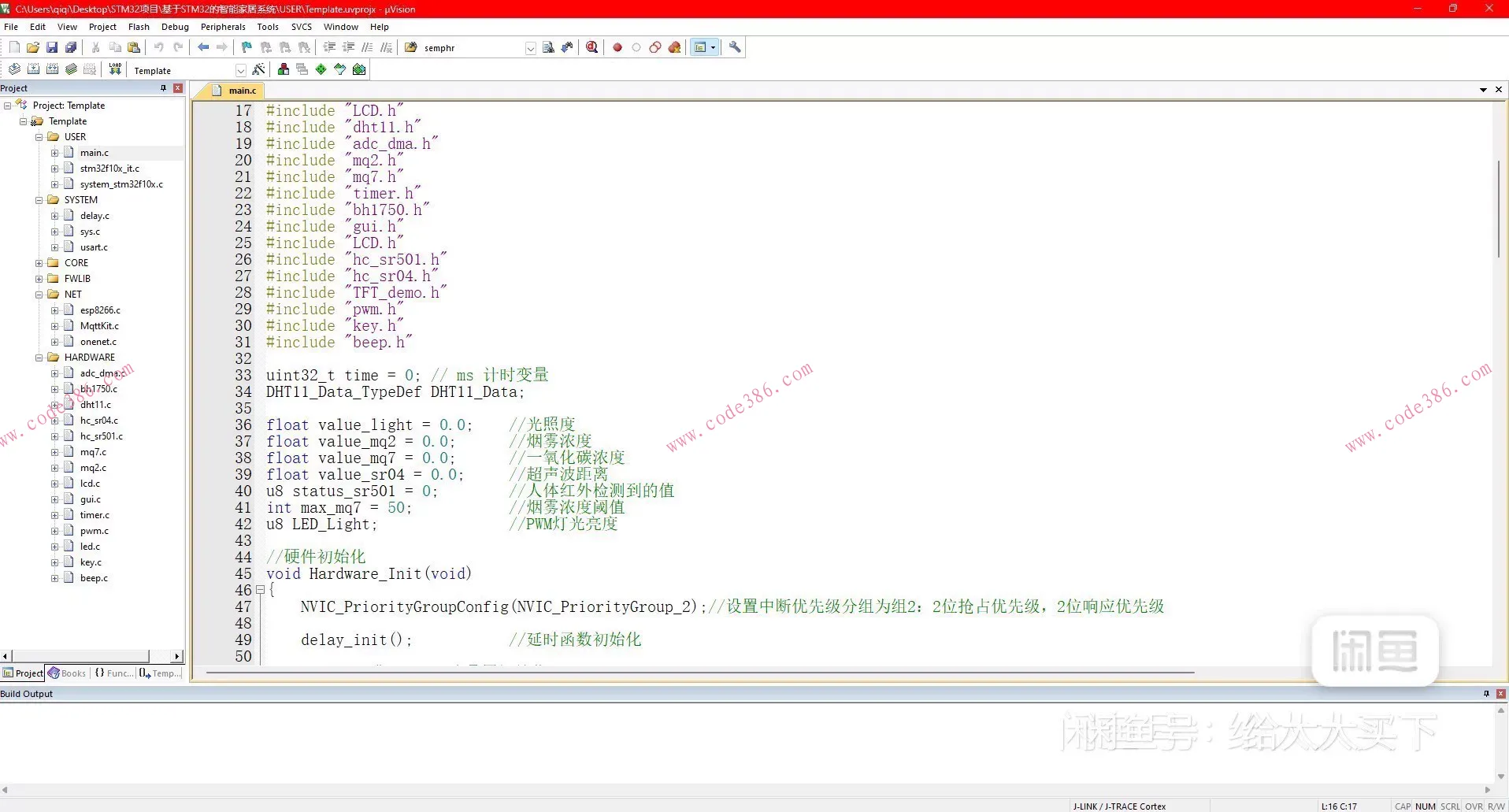
Task: Select beep.c in the project tree
Action: tap(94, 578)
